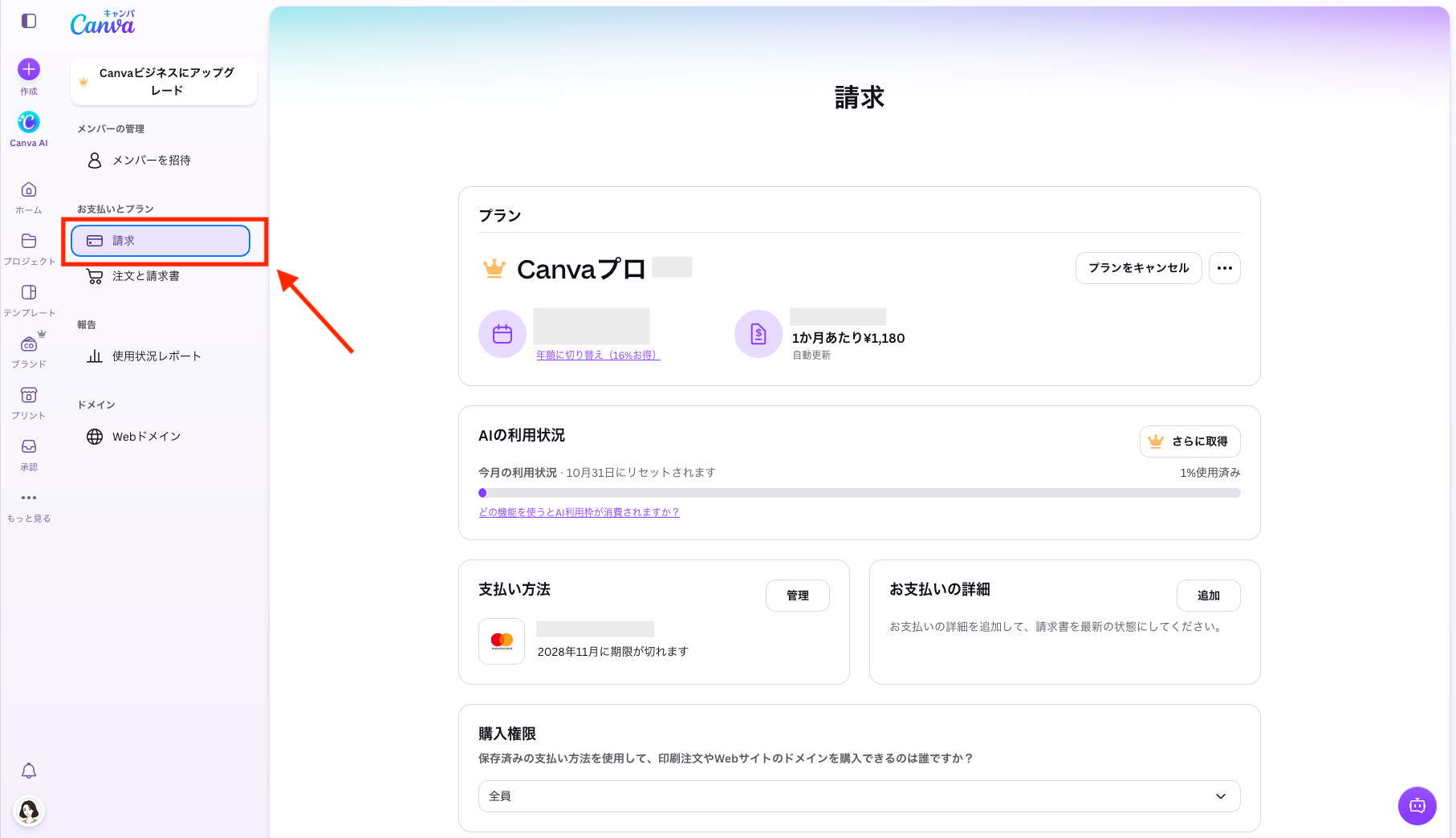Click the AI usage progress bar
Viewport: 1456px width, 838px height.
(x=860, y=493)
